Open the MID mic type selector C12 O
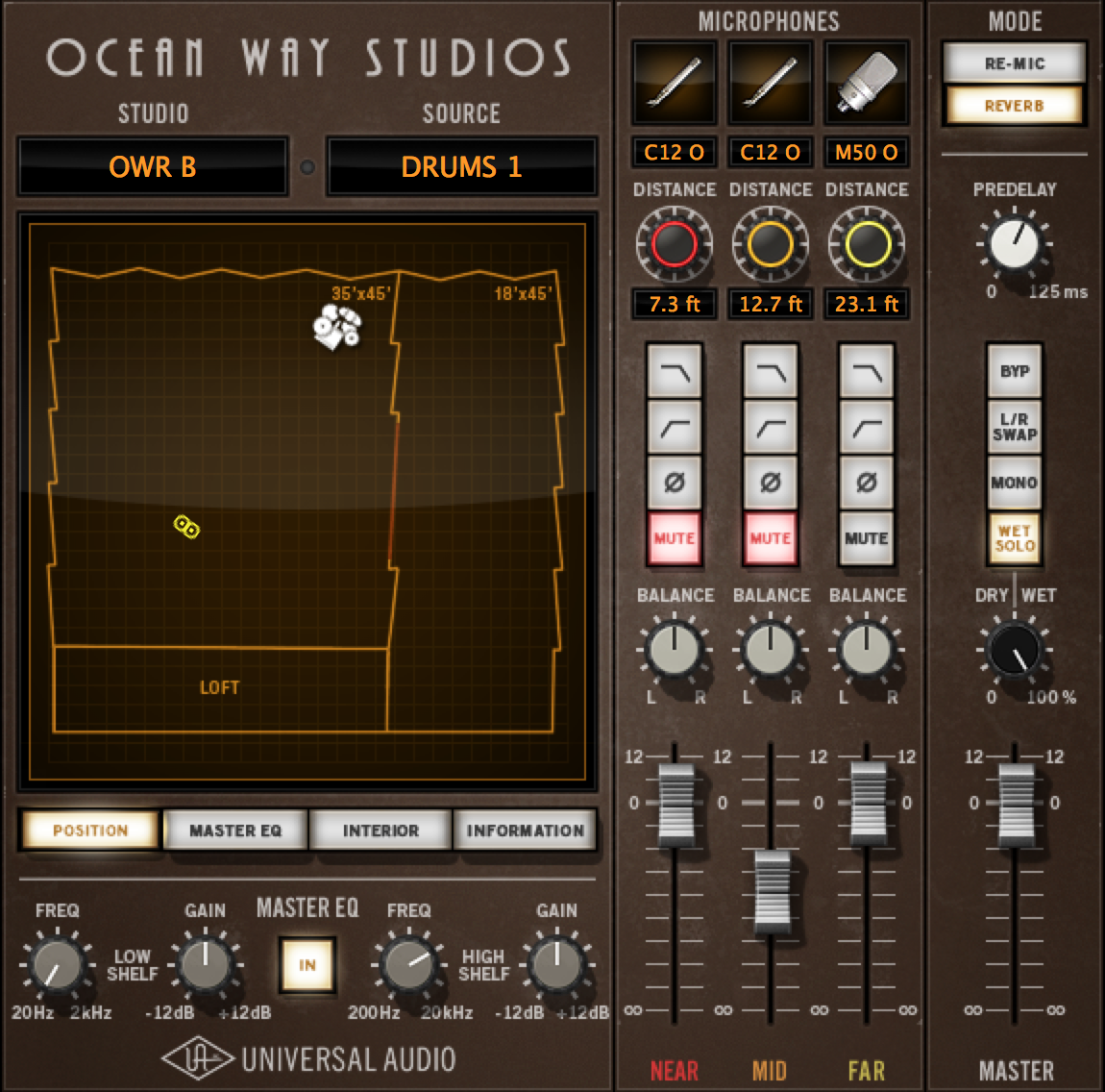This screenshot has width=1105, height=1092. 771,152
